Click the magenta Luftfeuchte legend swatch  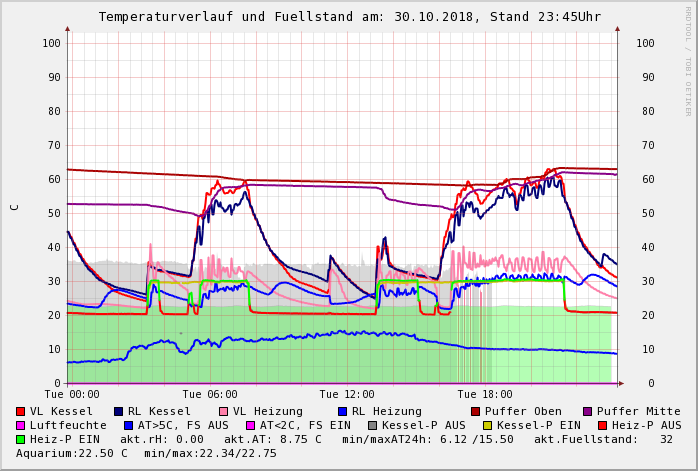point(21,425)
